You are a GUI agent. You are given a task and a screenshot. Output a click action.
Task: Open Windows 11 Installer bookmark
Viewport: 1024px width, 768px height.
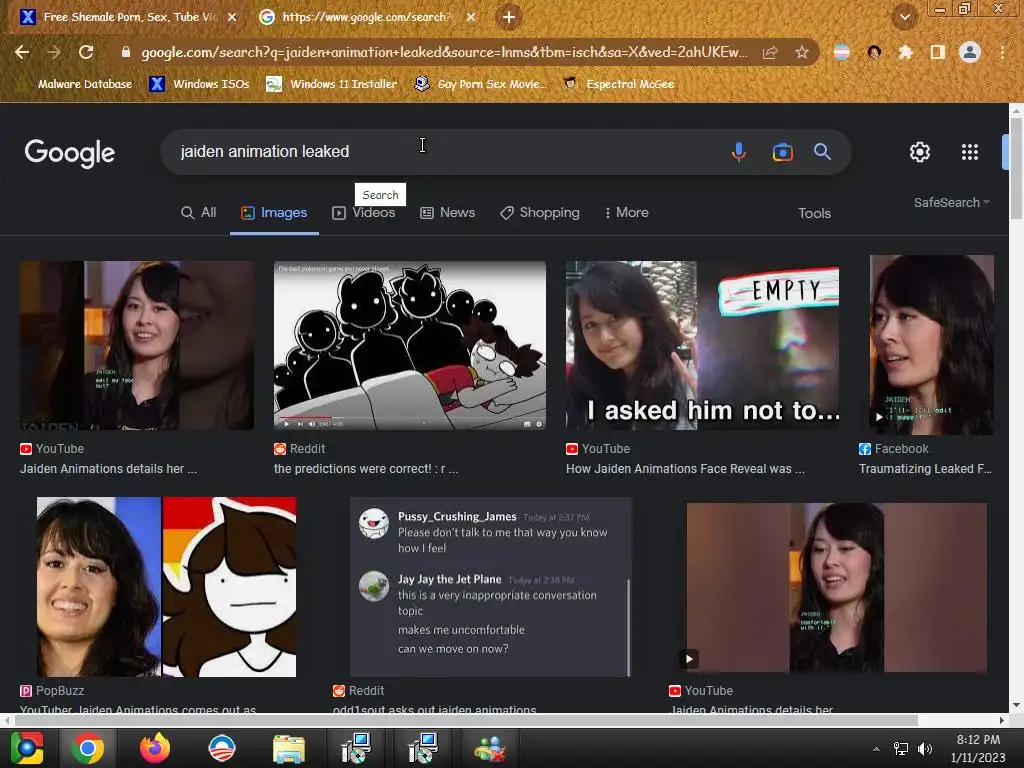point(332,84)
